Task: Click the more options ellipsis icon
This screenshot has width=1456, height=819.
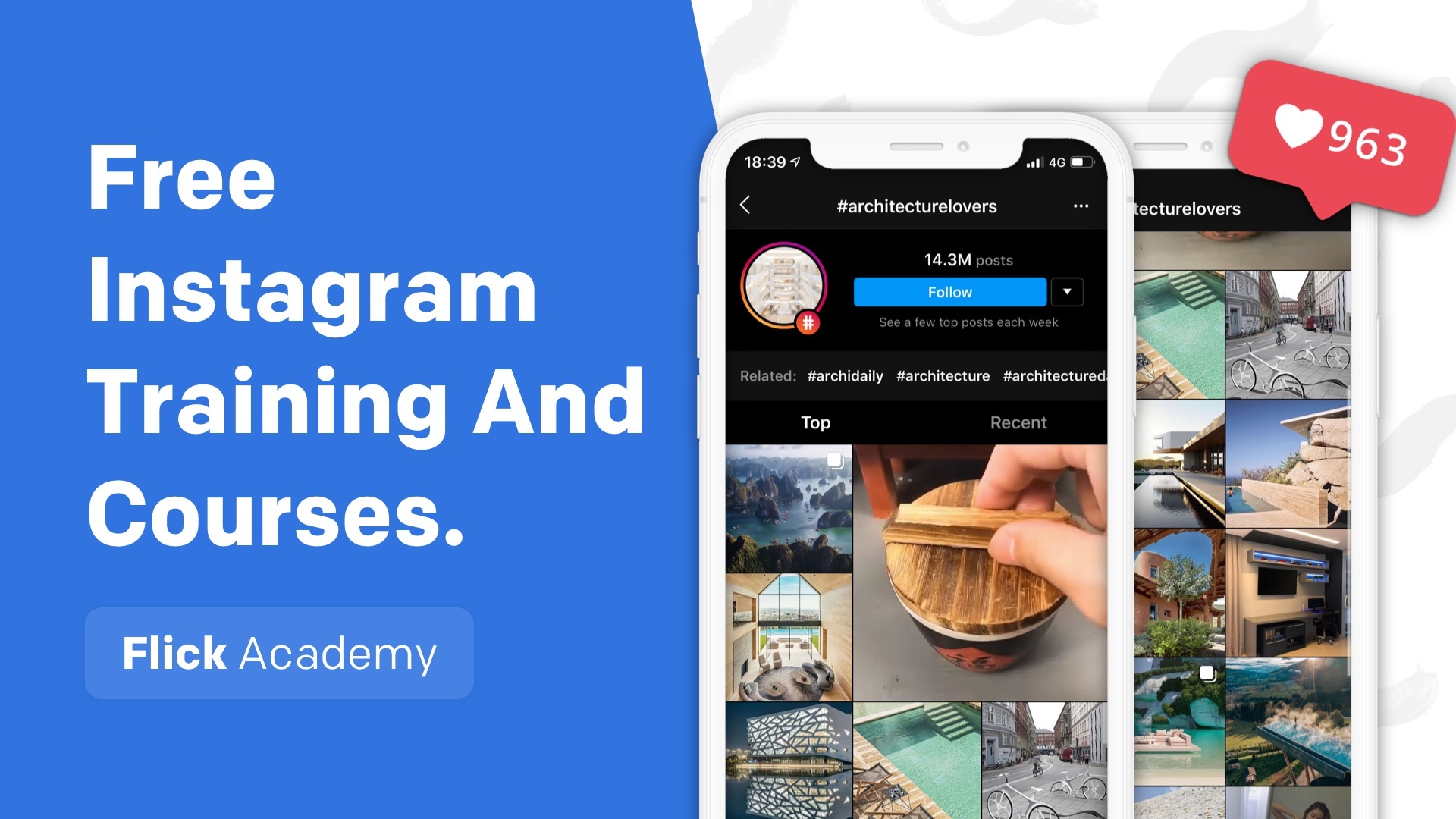Action: coord(1081,206)
